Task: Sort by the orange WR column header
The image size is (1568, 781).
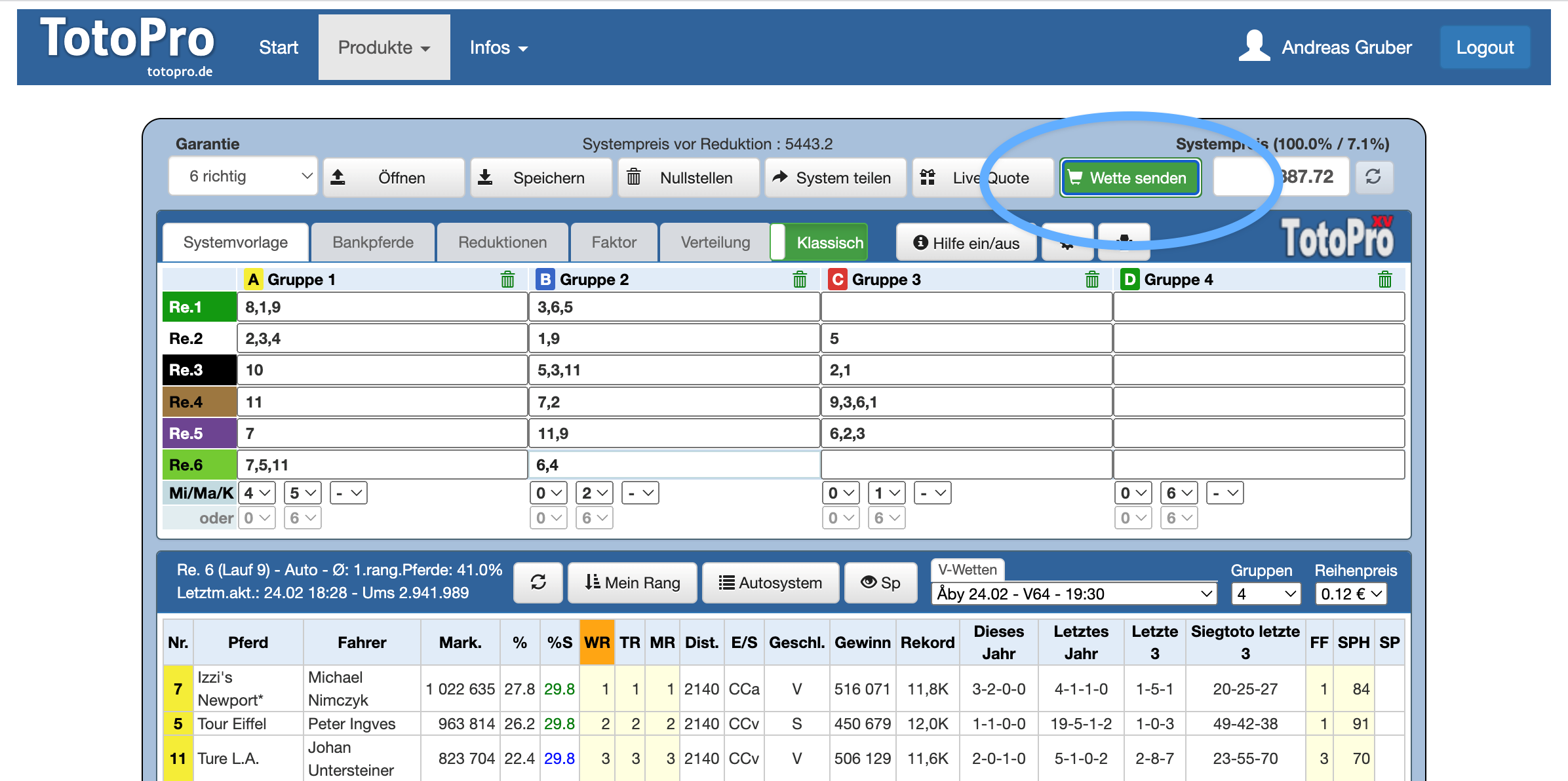Action: coord(597,642)
